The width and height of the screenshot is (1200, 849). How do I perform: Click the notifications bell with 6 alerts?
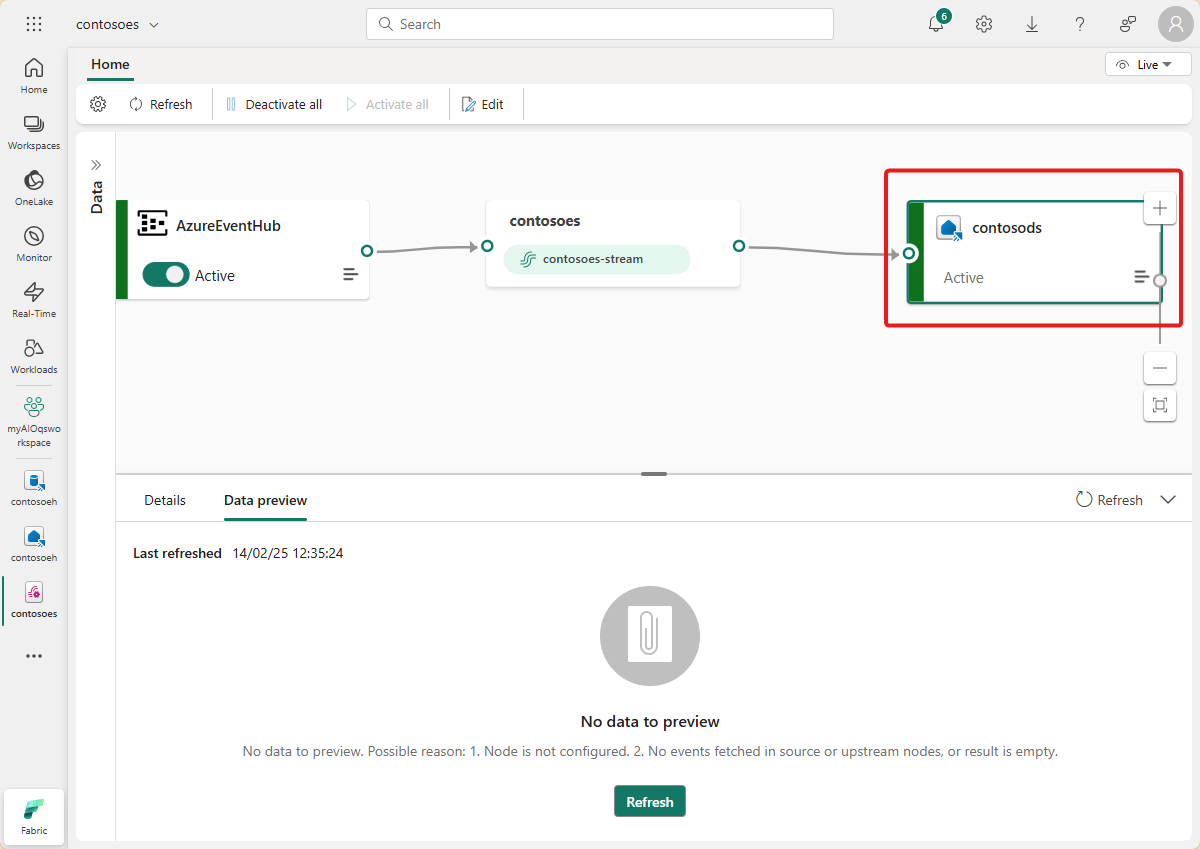935,24
